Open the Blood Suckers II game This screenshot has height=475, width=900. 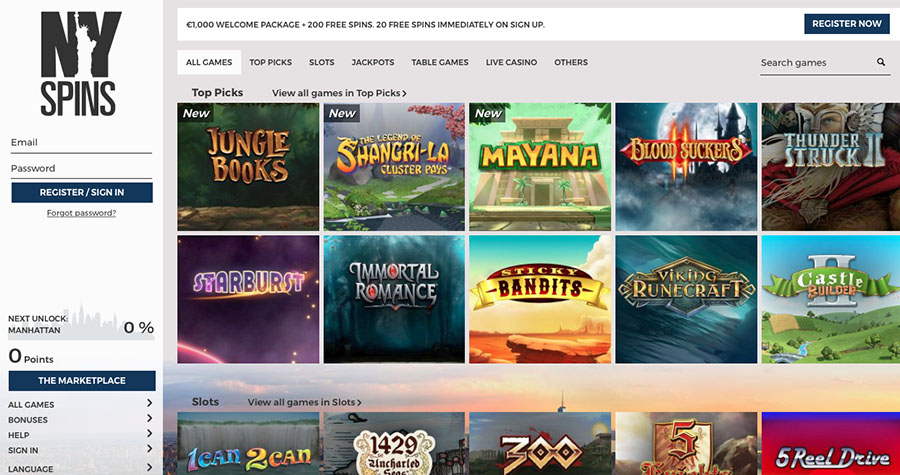pyautogui.click(x=686, y=167)
